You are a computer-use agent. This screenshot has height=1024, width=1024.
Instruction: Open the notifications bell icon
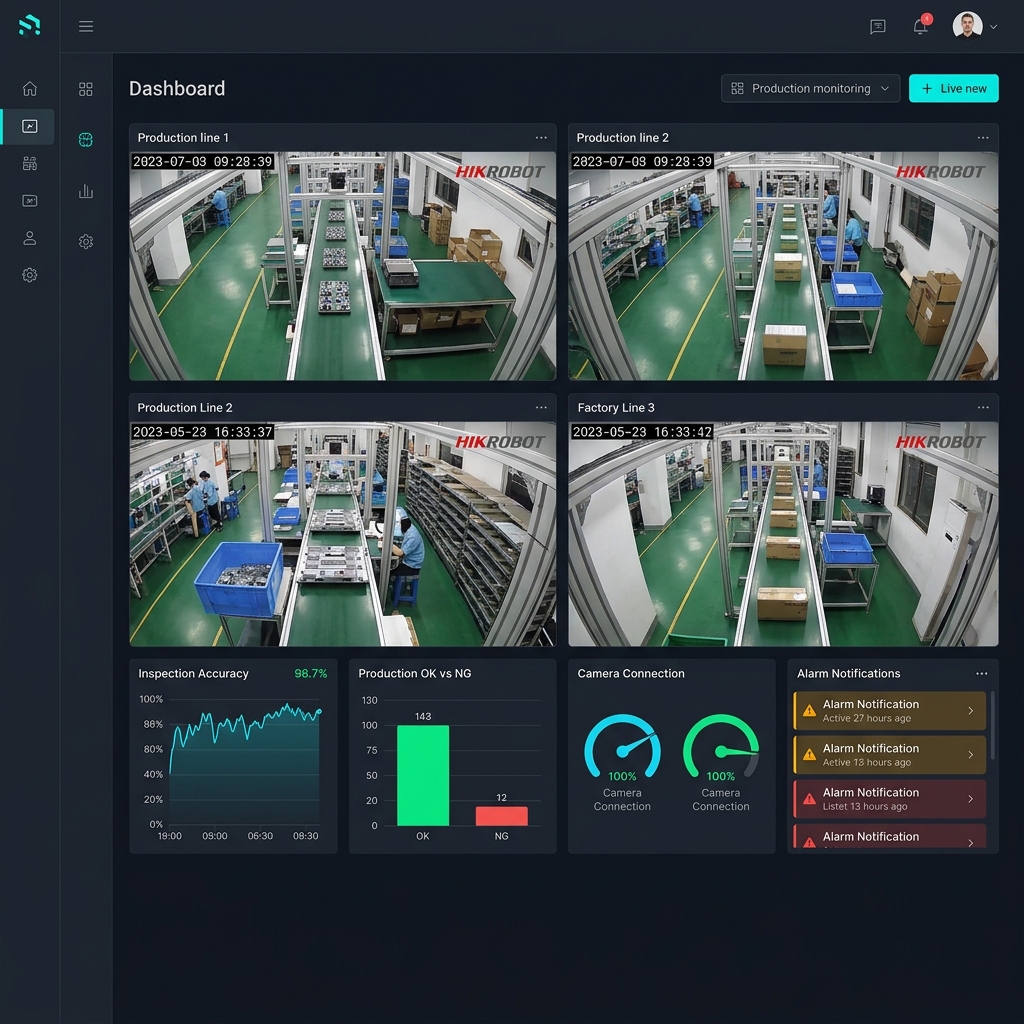pyautogui.click(x=920, y=26)
